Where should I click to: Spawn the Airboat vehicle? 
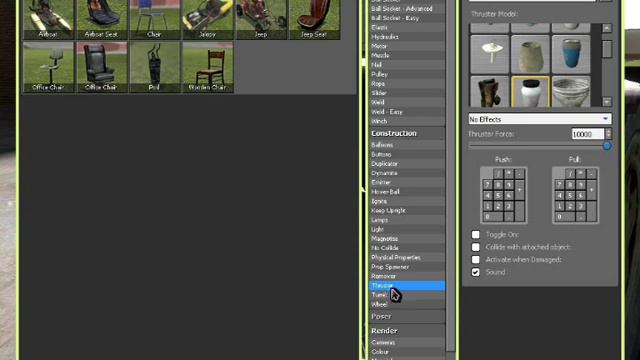(x=49, y=20)
